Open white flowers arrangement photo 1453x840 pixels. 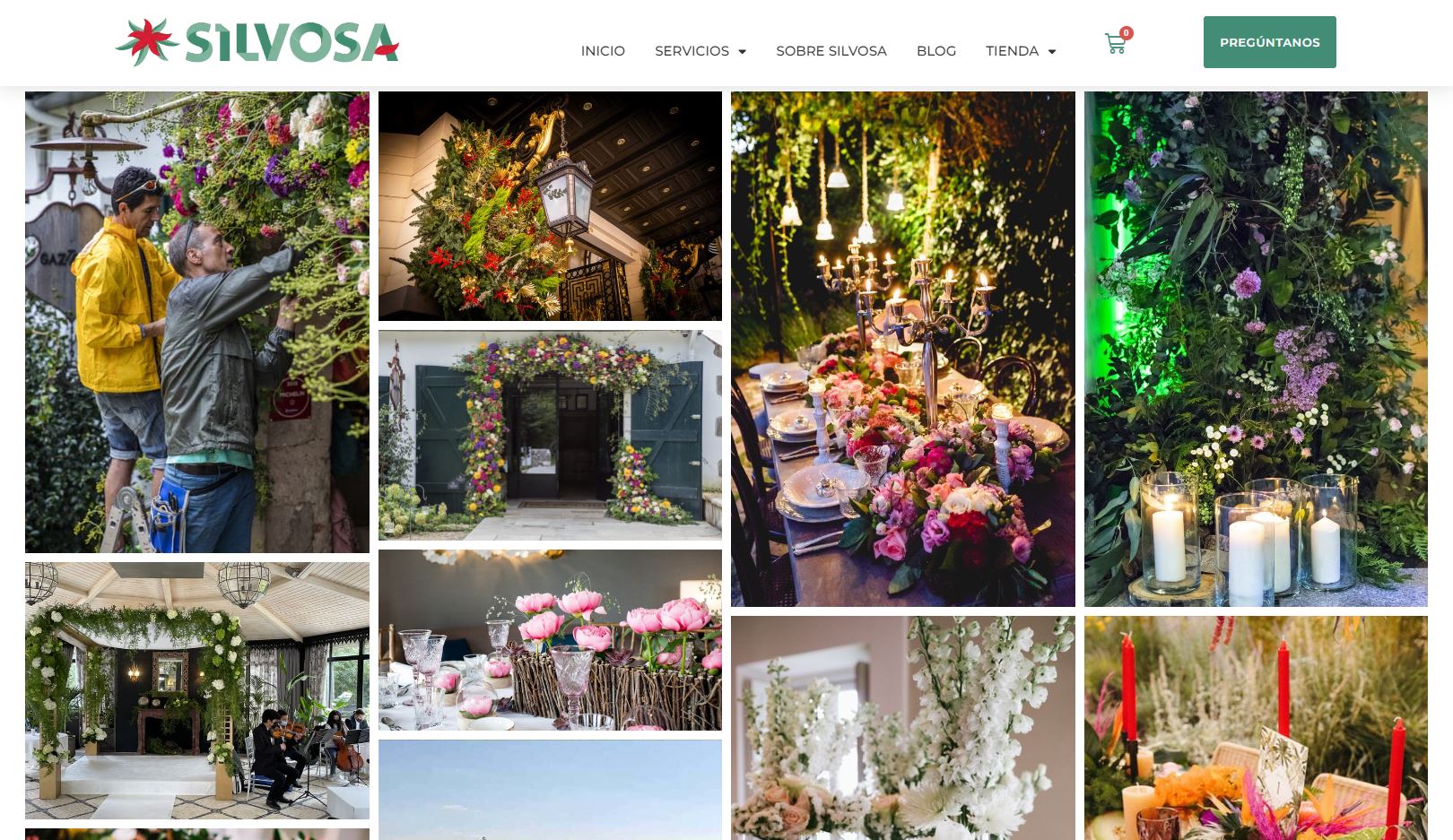[903, 728]
